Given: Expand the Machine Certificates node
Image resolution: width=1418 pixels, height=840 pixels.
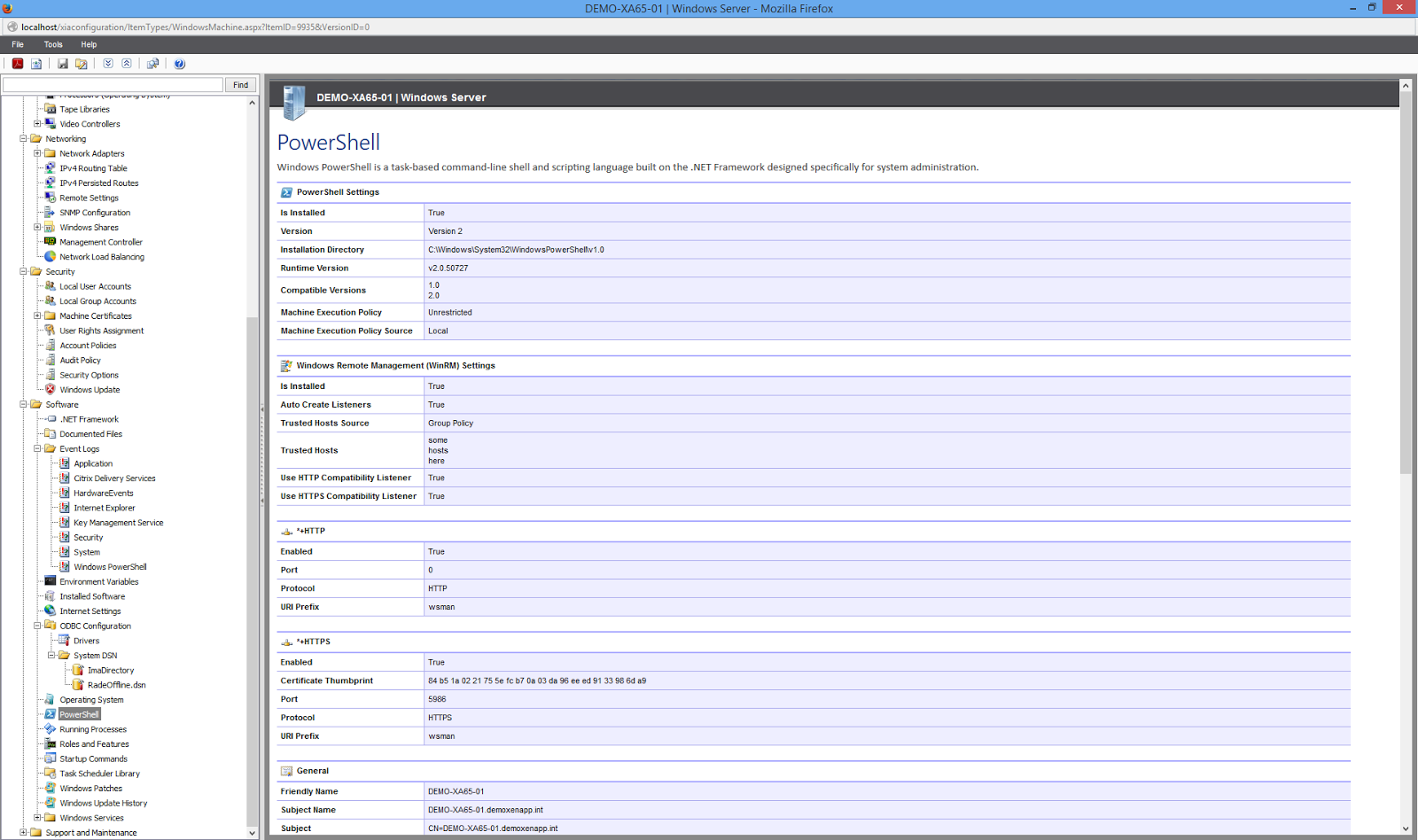Looking at the screenshot, I should 37,315.
